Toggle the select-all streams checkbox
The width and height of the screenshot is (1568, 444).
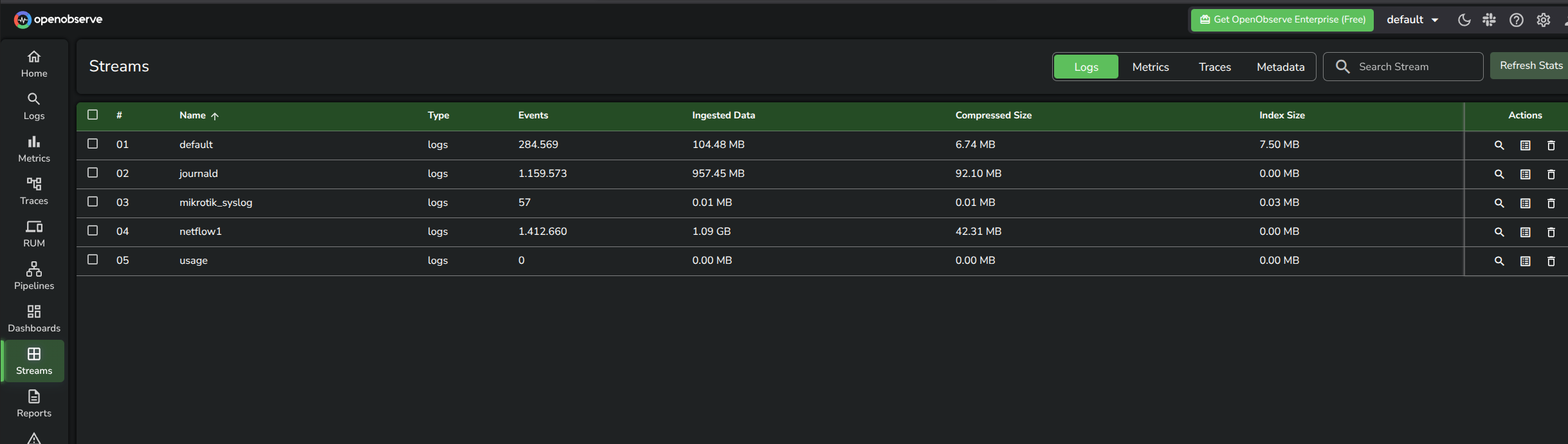(x=93, y=115)
